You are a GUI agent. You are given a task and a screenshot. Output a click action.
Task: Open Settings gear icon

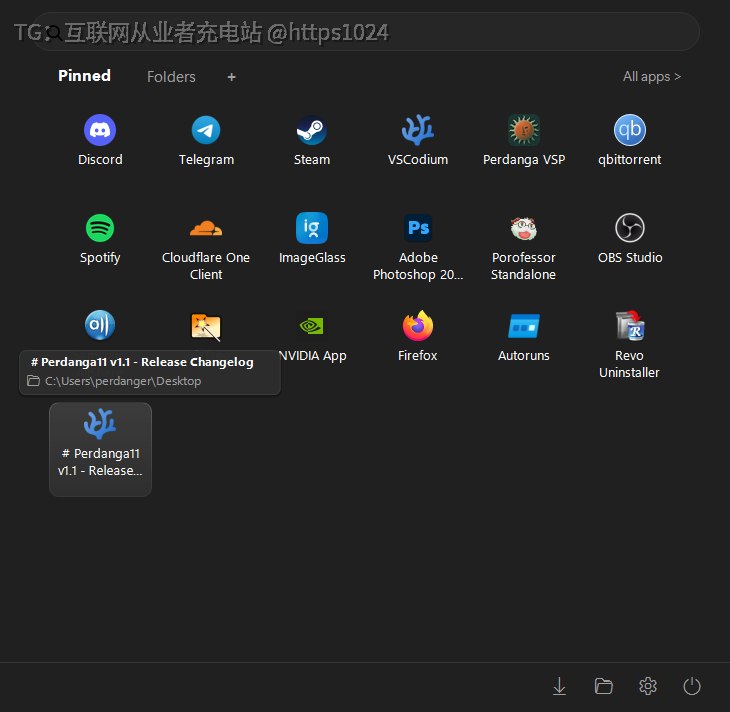(x=648, y=686)
